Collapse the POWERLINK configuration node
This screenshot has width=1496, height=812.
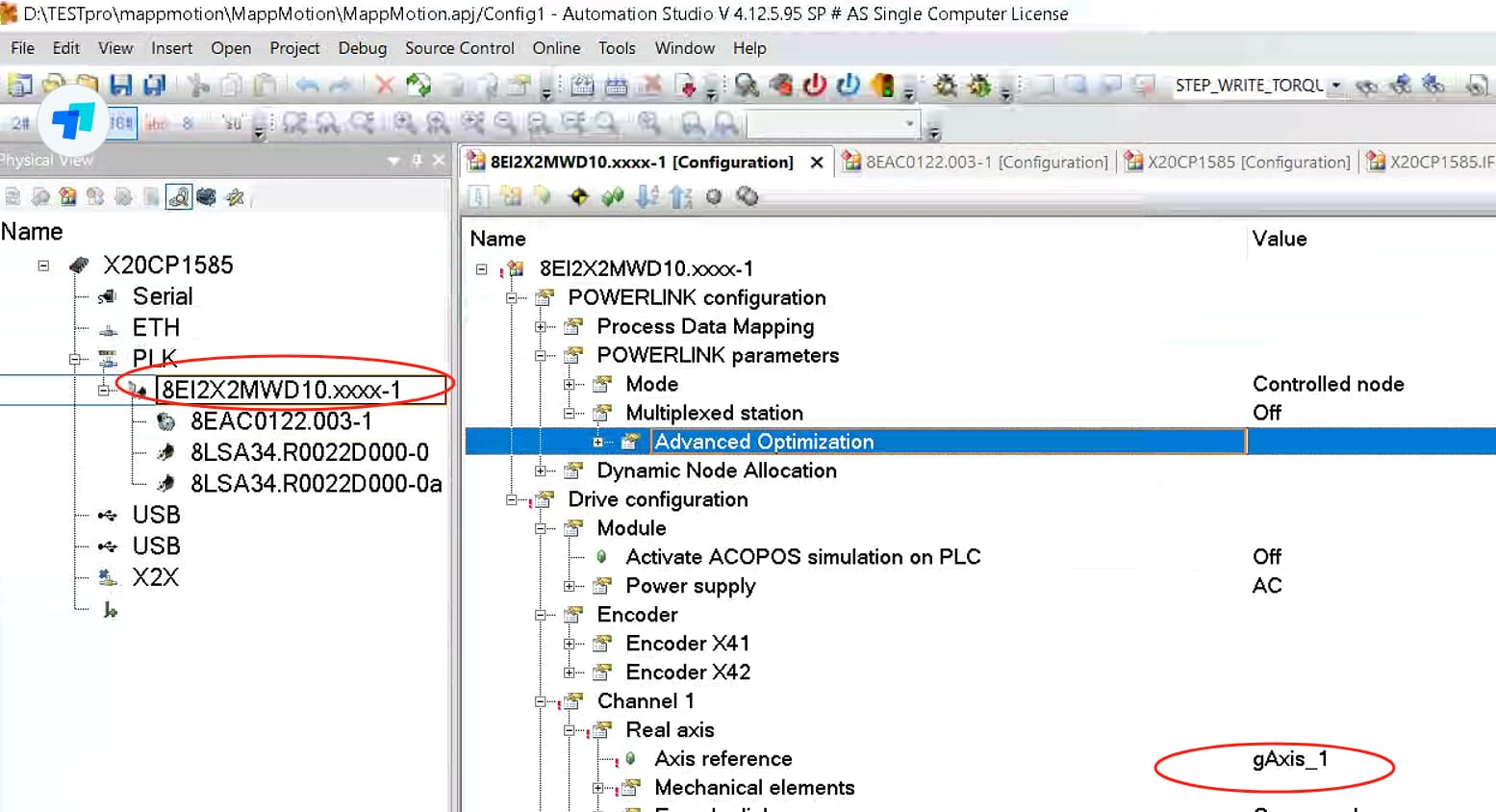[511, 298]
